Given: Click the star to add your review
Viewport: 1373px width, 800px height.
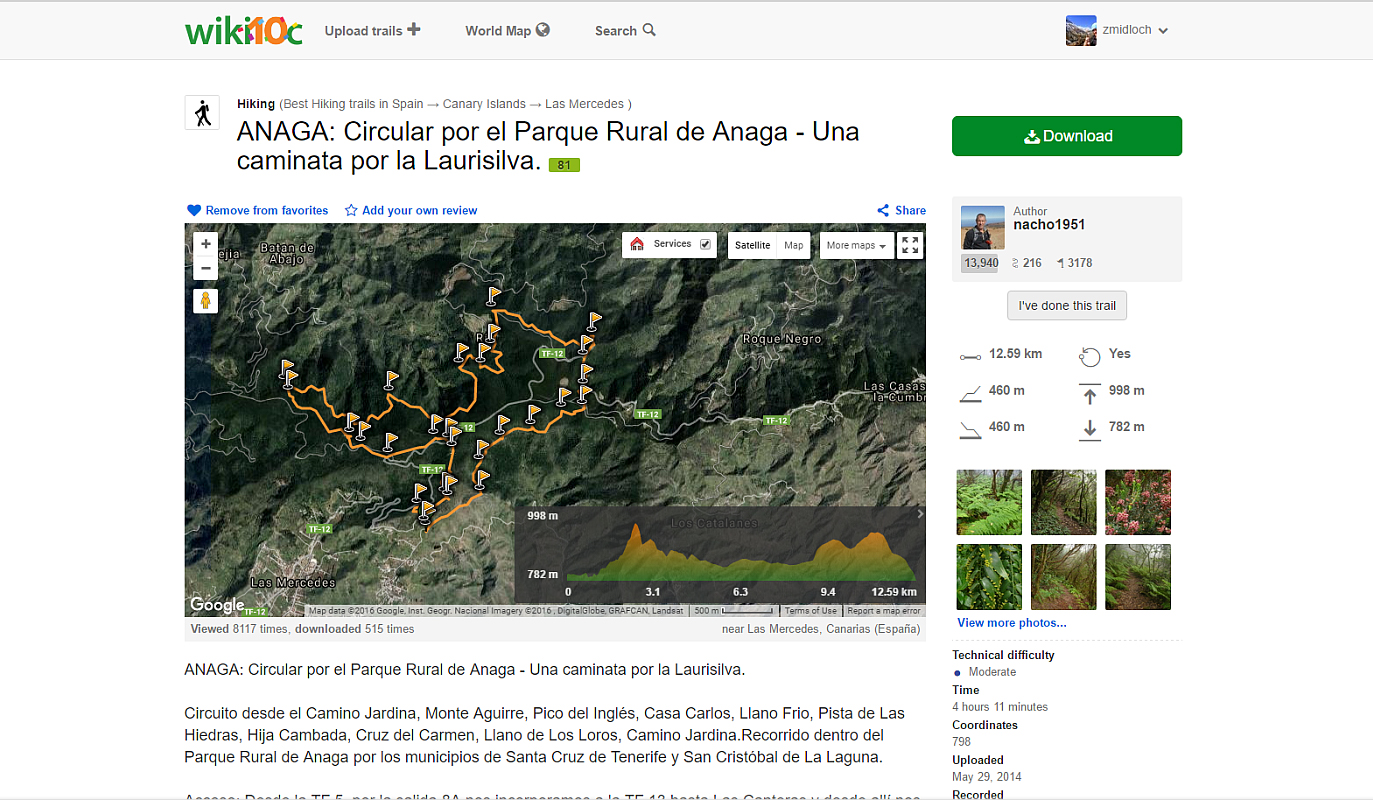Looking at the screenshot, I should pyautogui.click(x=351, y=211).
